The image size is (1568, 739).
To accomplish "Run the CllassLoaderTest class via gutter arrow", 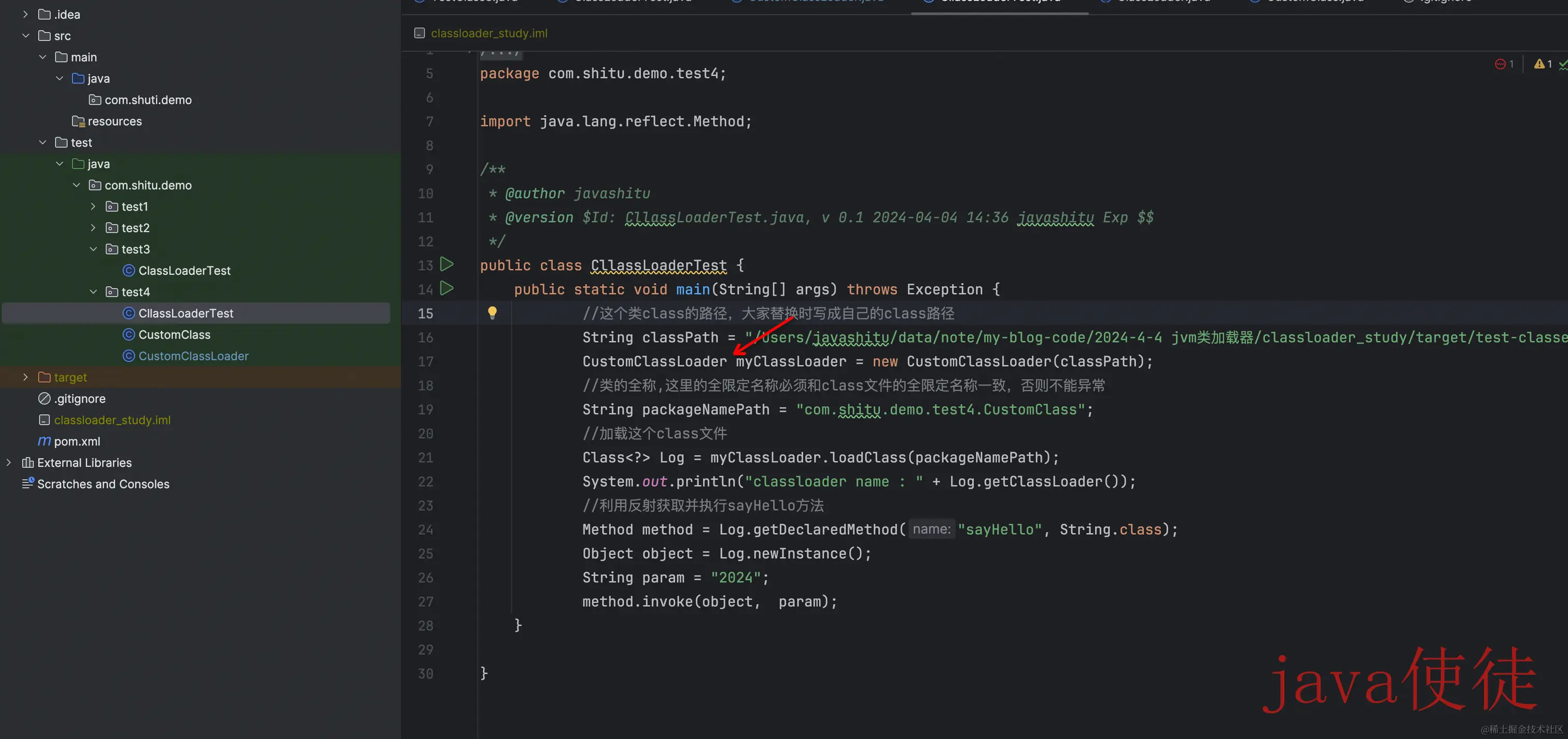I will pos(447,264).
